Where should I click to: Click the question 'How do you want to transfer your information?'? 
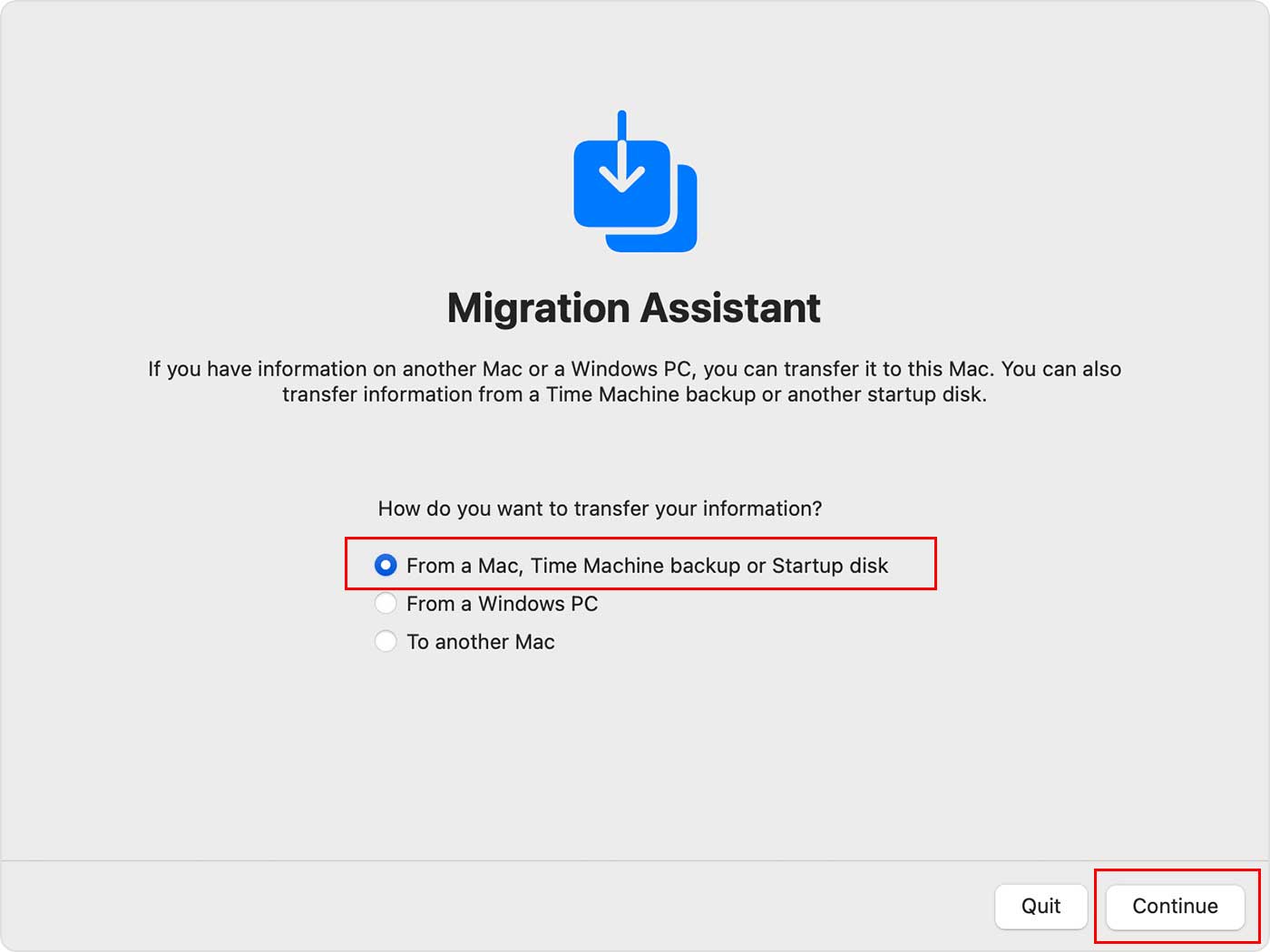click(x=600, y=509)
